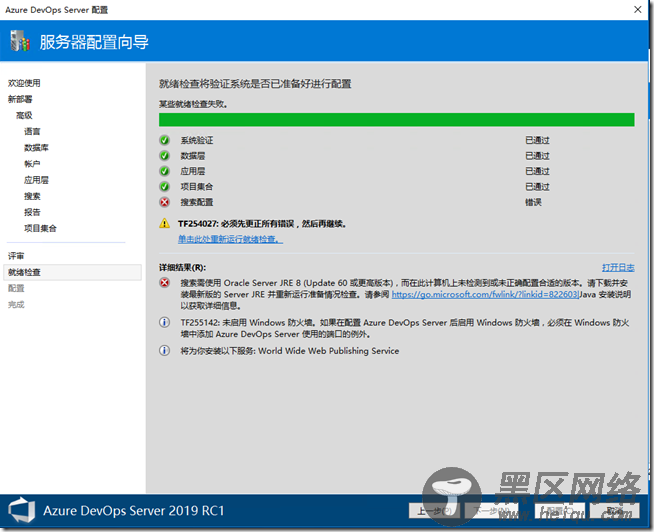
Task: Go to the 语言 settings step
Action: 32,131
